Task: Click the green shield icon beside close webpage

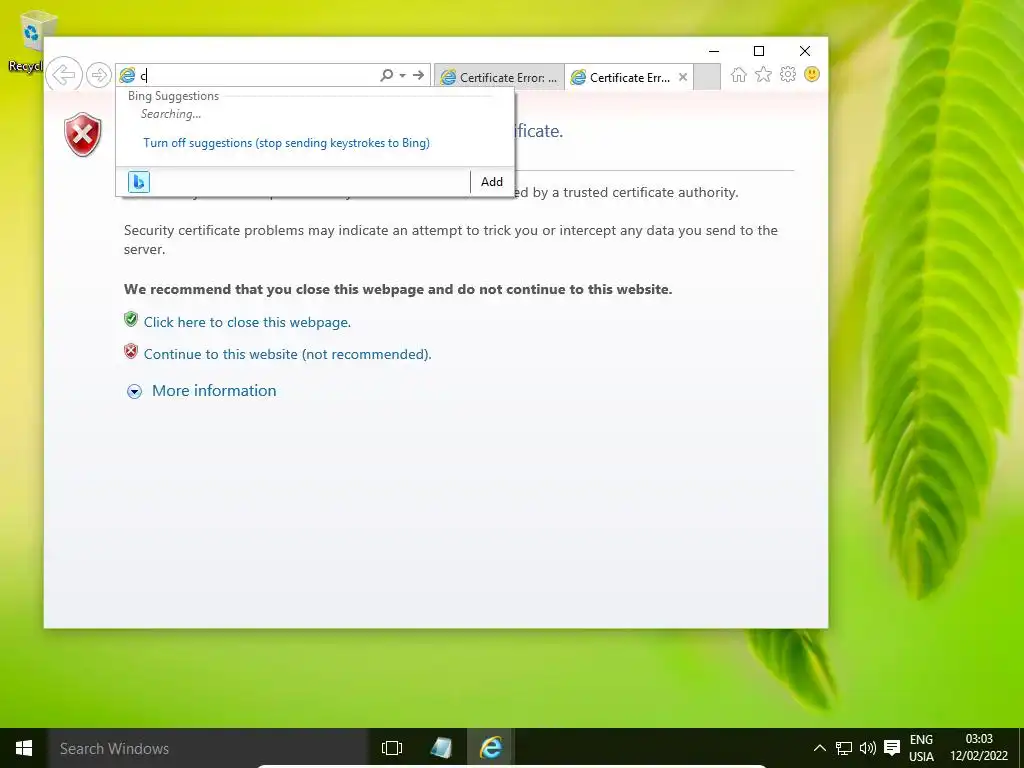Action: click(x=131, y=319)
